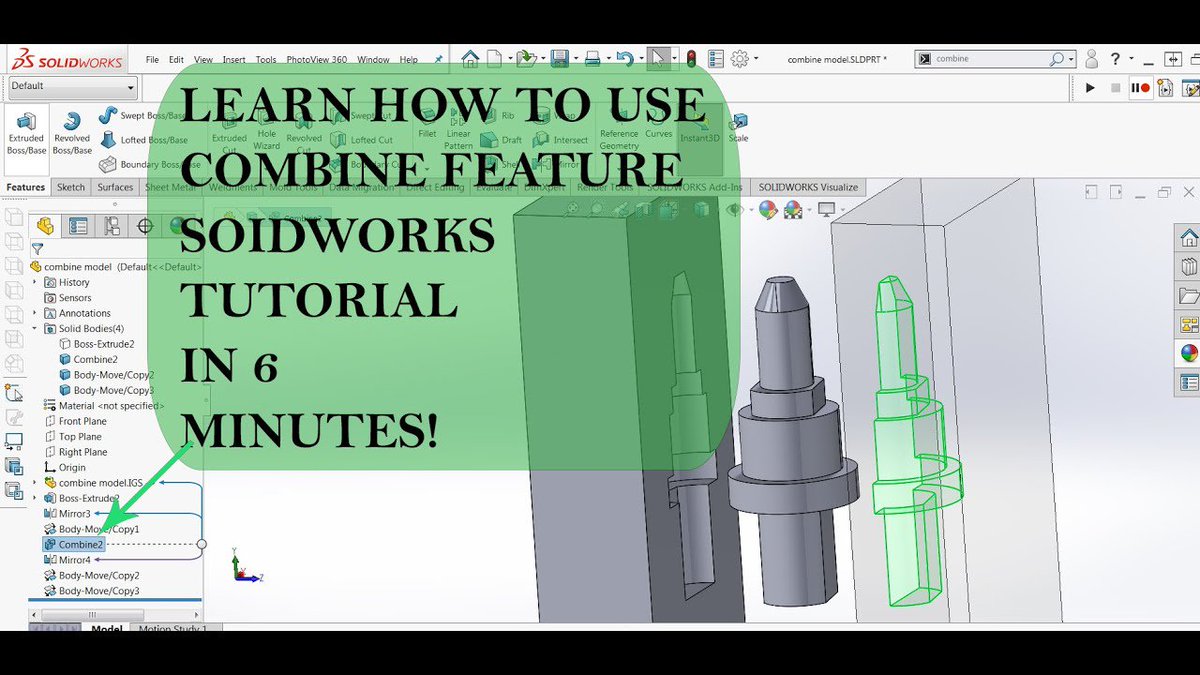Open Design Library in right task pane
Viewport: 1200px width, 675px height.
pos(1188,266)
